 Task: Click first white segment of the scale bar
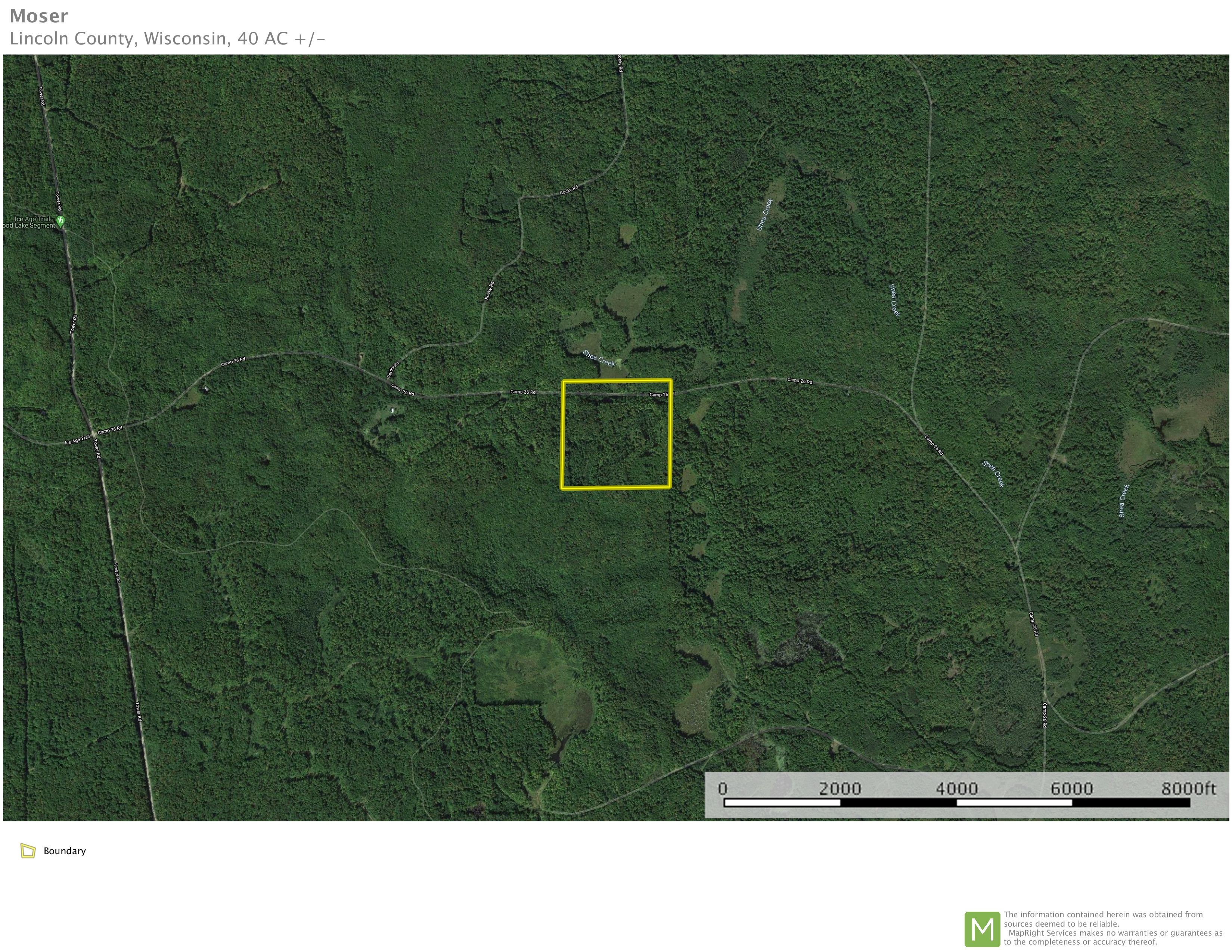(x=782, y=803)
